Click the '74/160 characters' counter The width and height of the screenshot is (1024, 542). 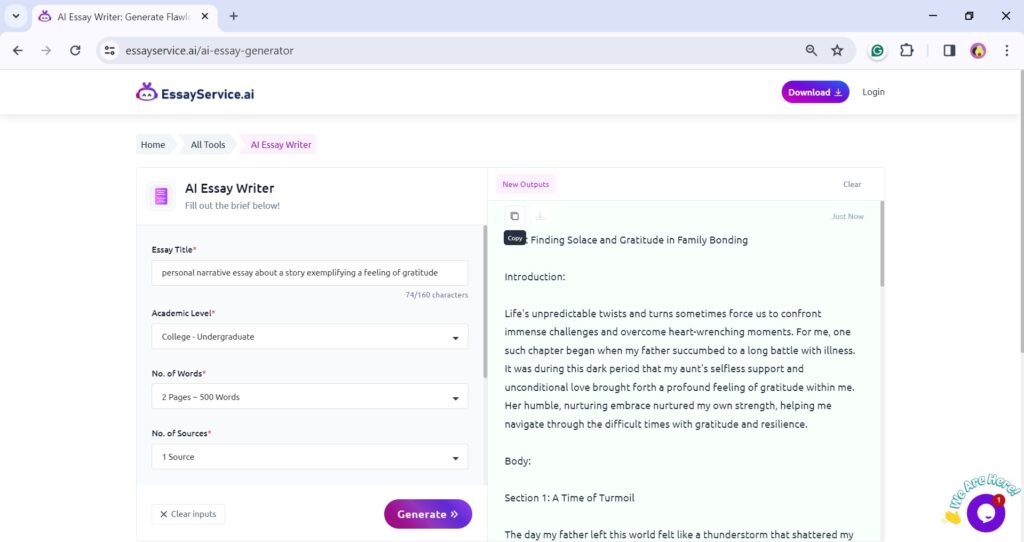436,295
